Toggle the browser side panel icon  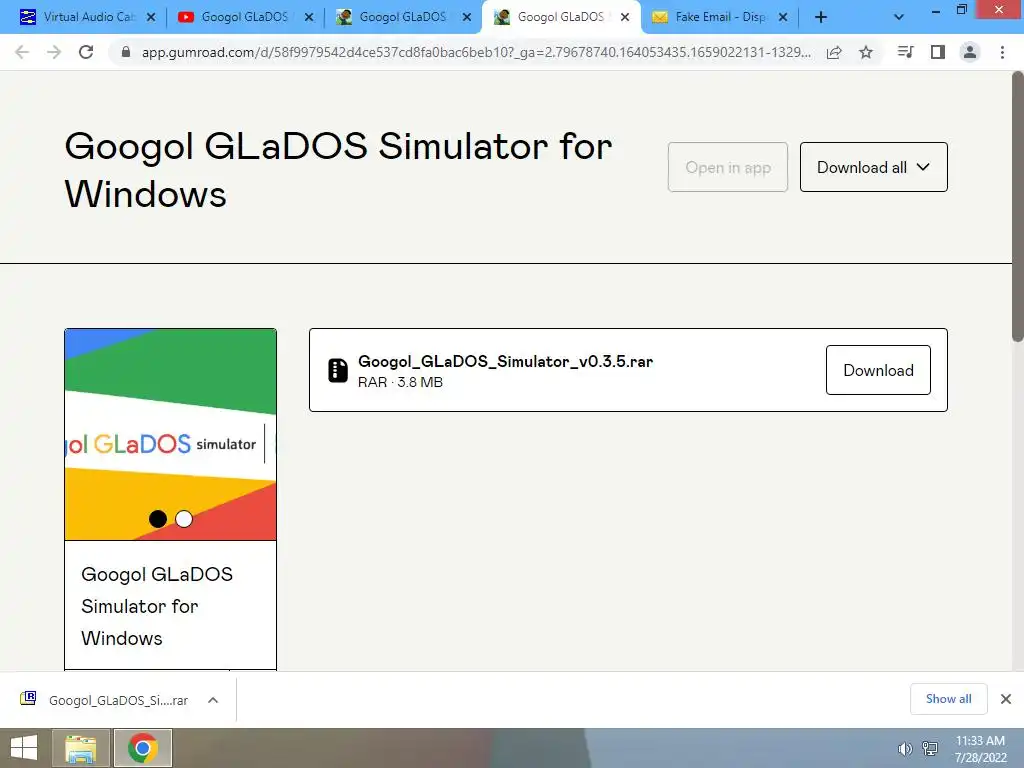coord(938,52)
